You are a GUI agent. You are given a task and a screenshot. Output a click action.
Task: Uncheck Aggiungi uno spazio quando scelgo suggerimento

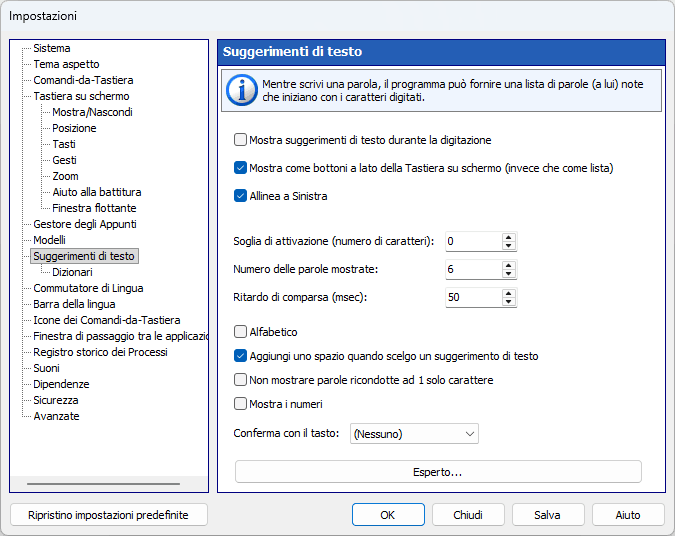tap(240, 356)
